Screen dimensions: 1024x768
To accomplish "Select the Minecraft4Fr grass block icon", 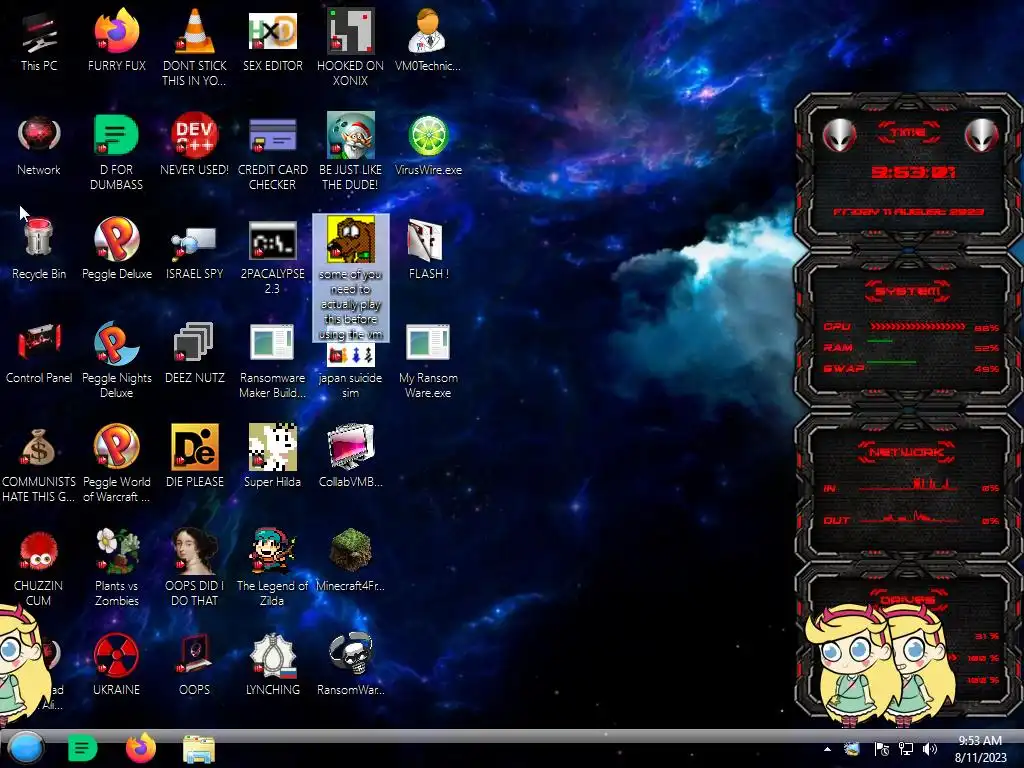I will pos(351,551).
